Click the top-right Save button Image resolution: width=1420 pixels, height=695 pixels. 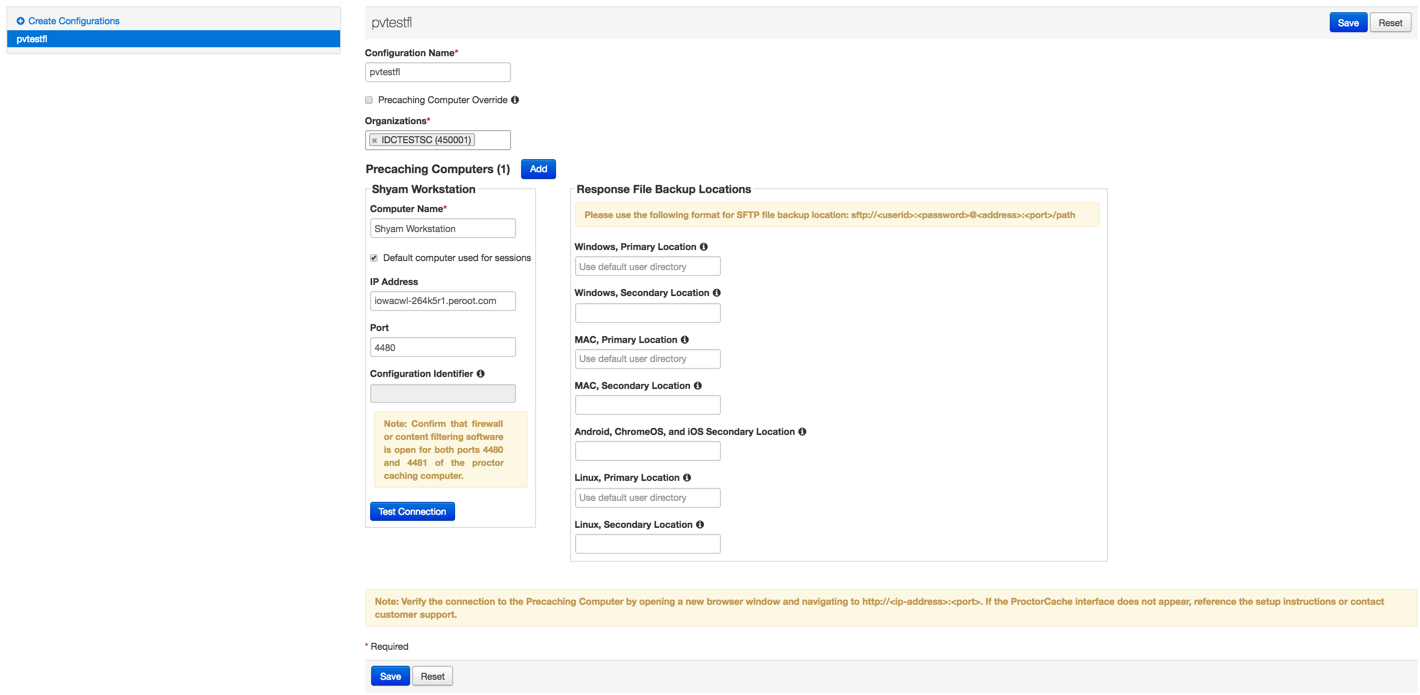coord(1347,23)
